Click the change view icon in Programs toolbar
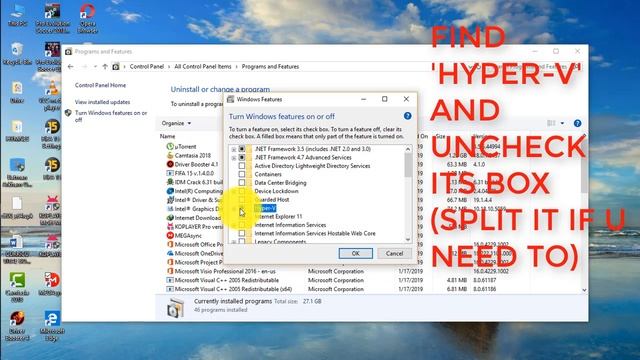Image resolution: width=640 pixels, height=360 pixels. pyautogui.click(x=551, y=123)
